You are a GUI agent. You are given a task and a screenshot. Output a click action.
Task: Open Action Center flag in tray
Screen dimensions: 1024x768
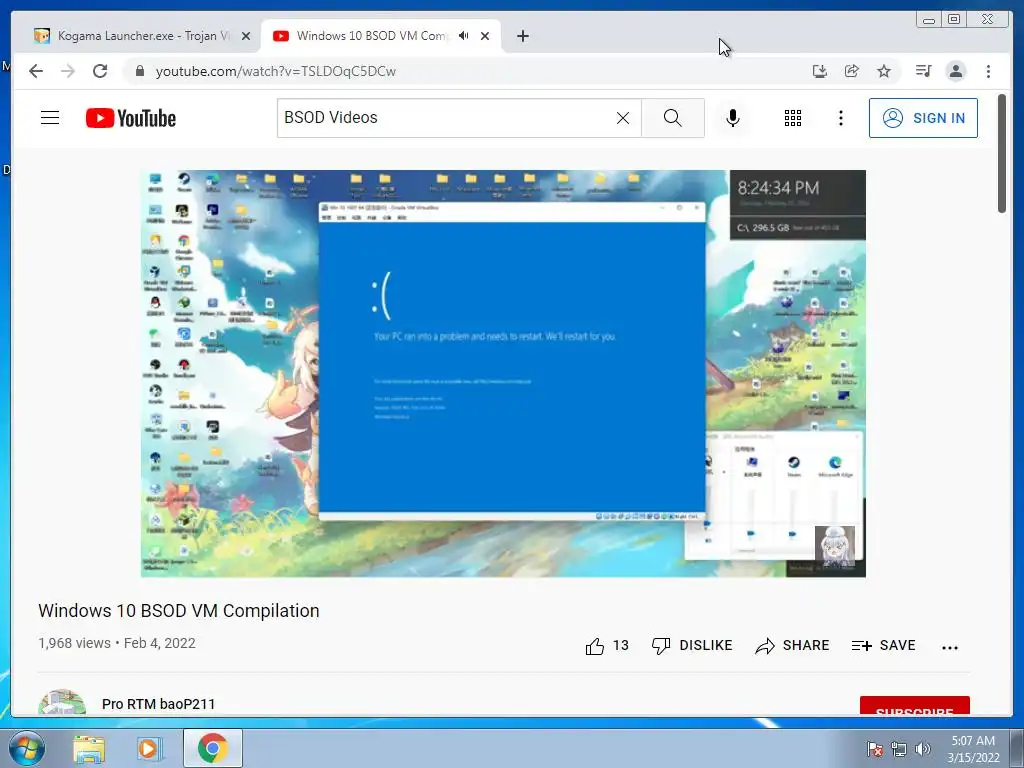[x=875, y=749]
